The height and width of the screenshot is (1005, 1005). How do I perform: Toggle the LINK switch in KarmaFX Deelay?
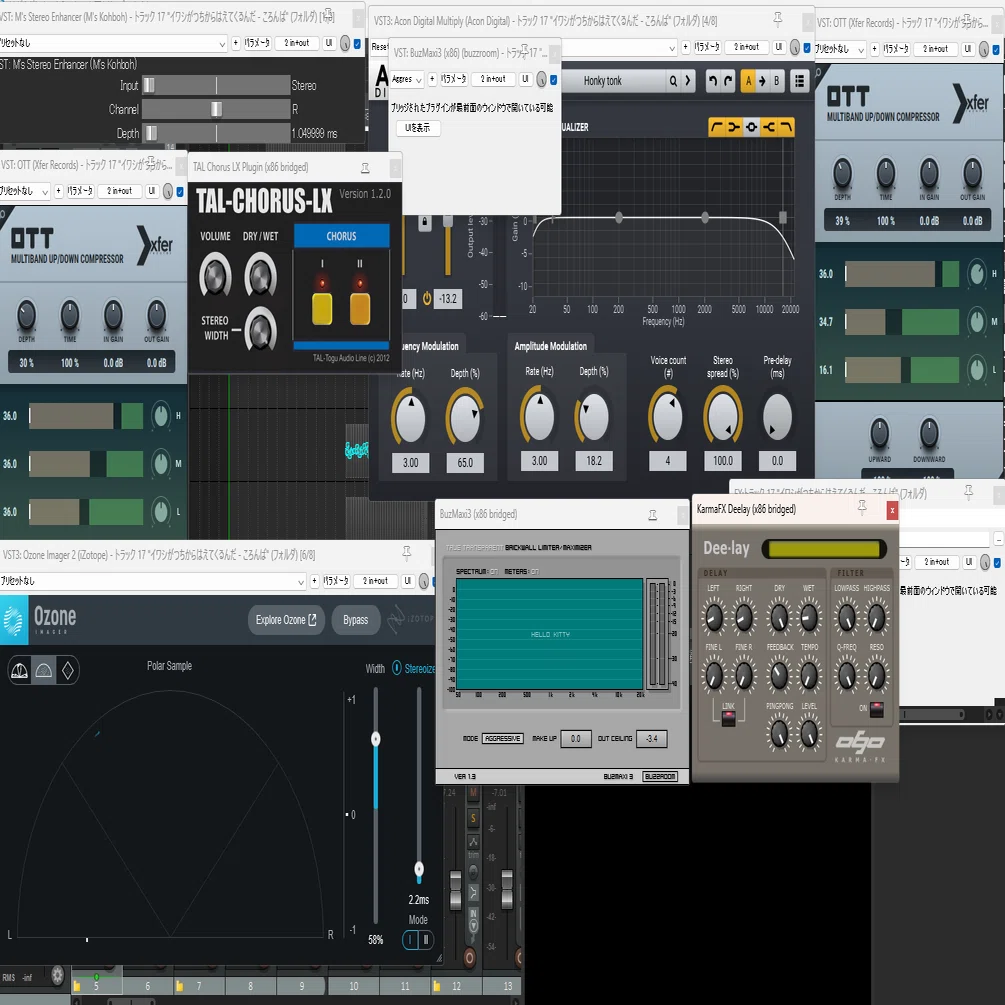point(728,718)
